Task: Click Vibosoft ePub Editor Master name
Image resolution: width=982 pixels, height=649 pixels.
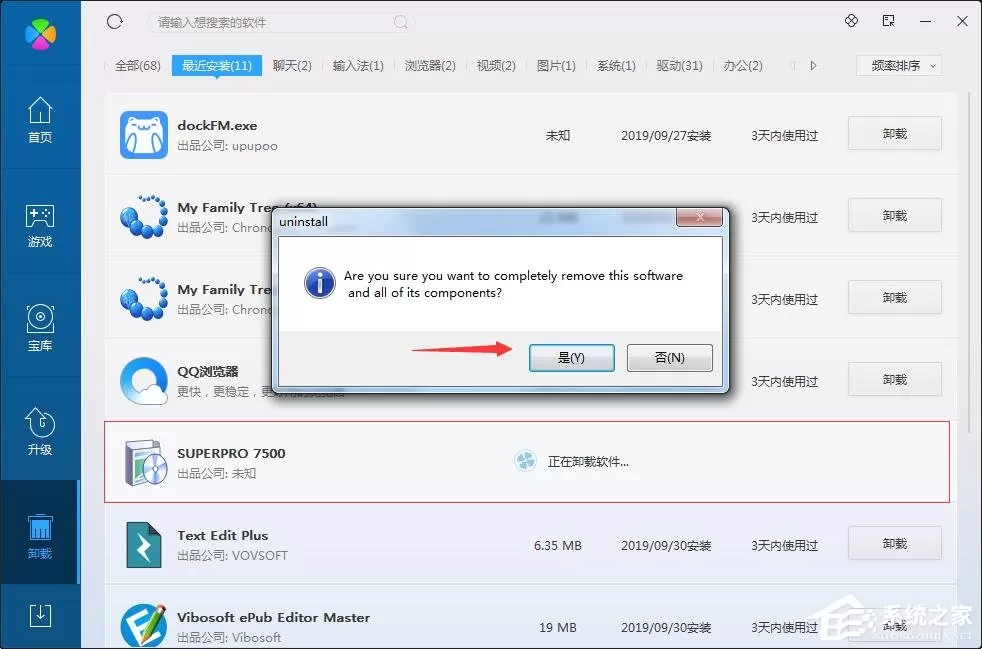Action: 273,618
